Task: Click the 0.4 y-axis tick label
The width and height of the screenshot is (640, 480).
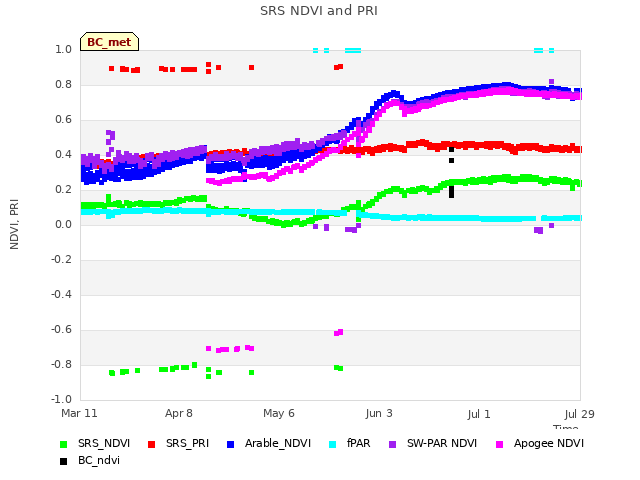Action: point(63,155)
